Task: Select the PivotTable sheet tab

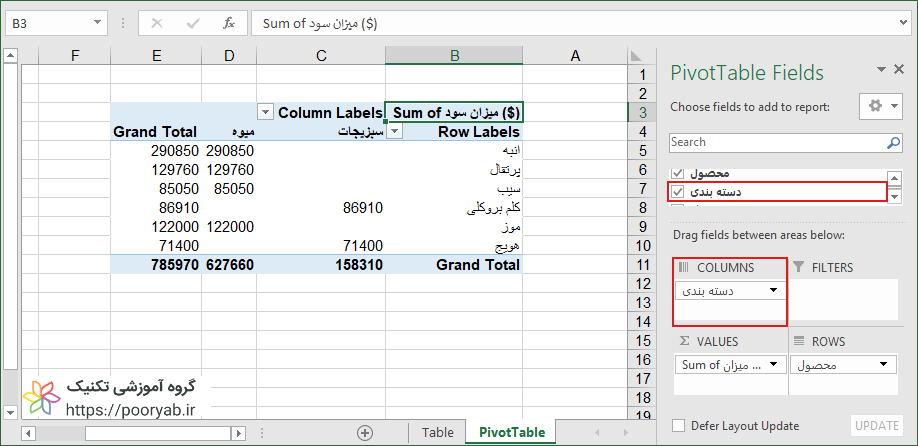Action: [512, 433]
